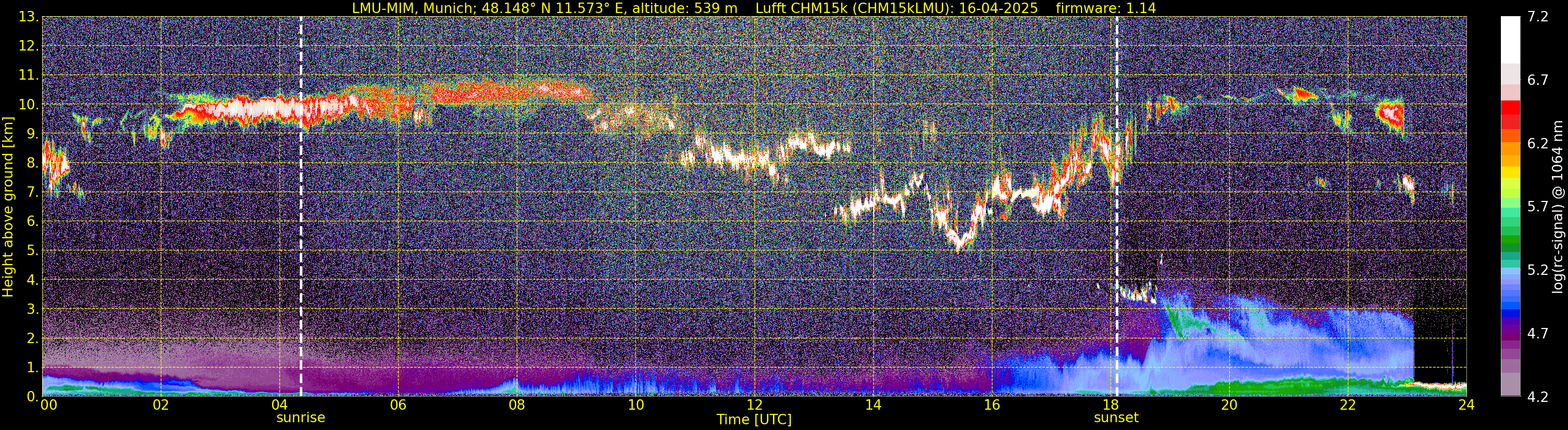Click the '13.' tick on the height axis
Screen dimensions: 1568x430
coord(29,17)
